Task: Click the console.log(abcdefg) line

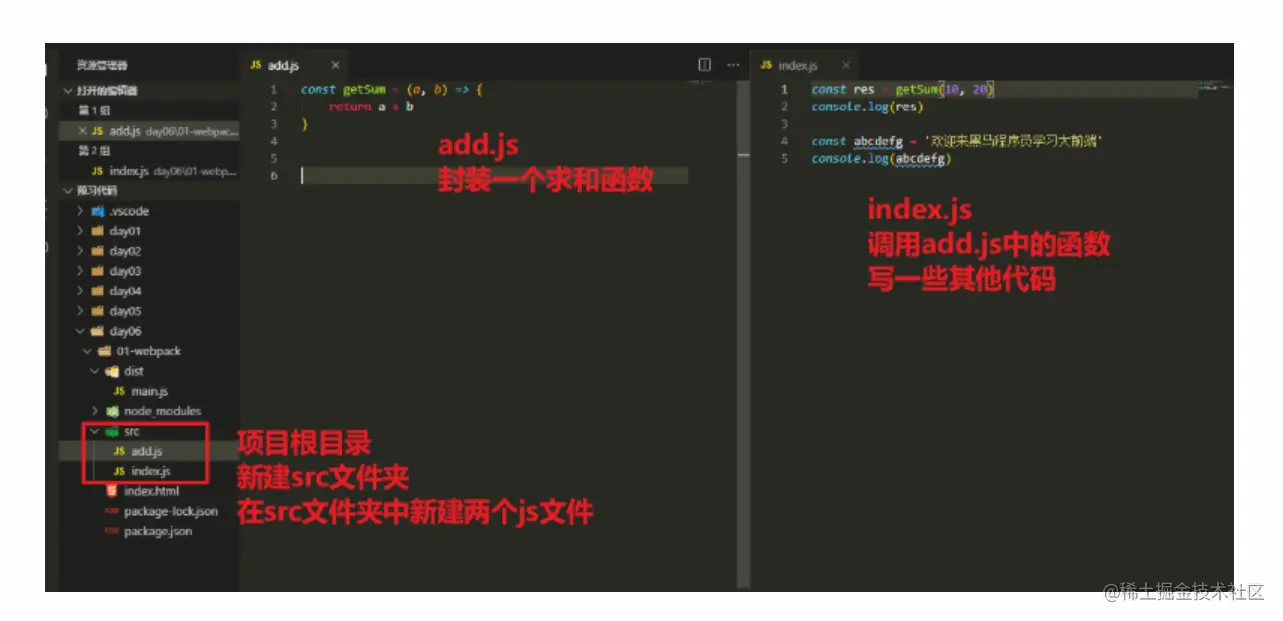Action: tap(881, 159)
